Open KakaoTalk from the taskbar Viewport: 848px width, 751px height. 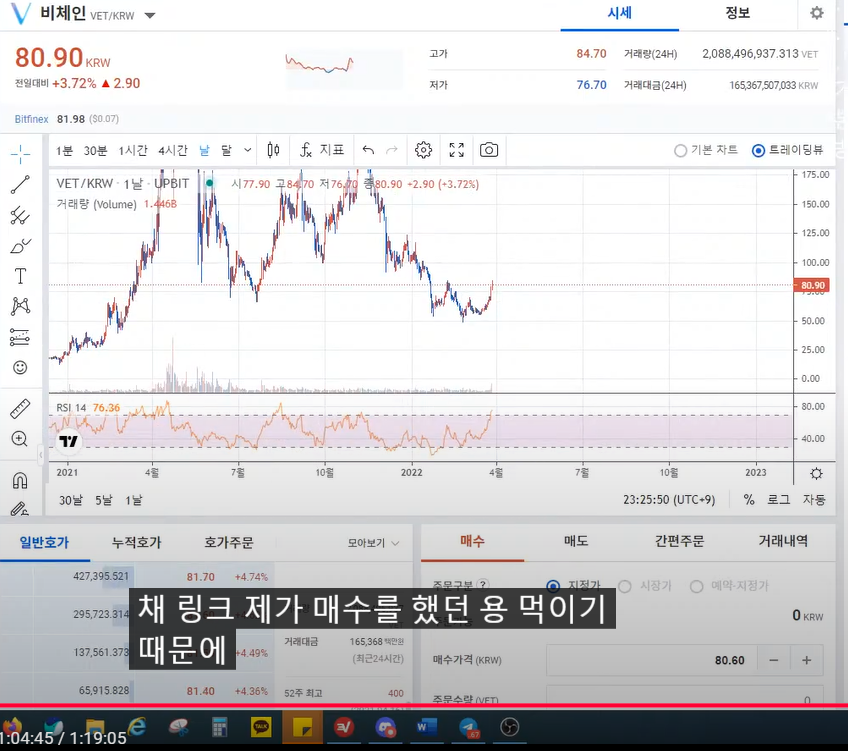click(x=261, y=727)
